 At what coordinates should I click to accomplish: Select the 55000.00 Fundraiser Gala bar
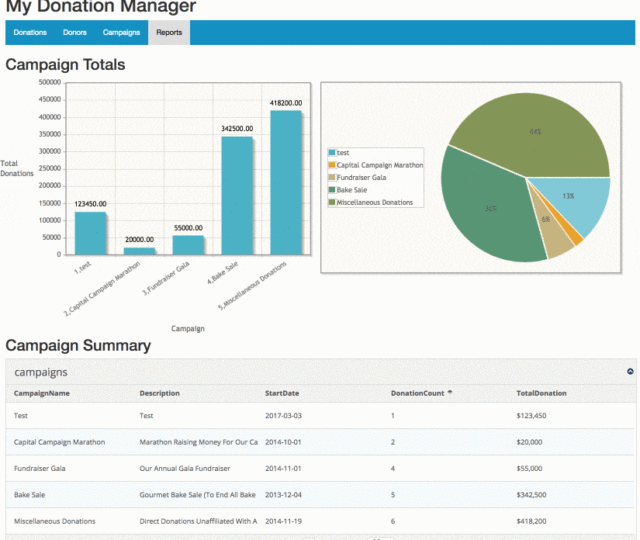pos(188,245)
